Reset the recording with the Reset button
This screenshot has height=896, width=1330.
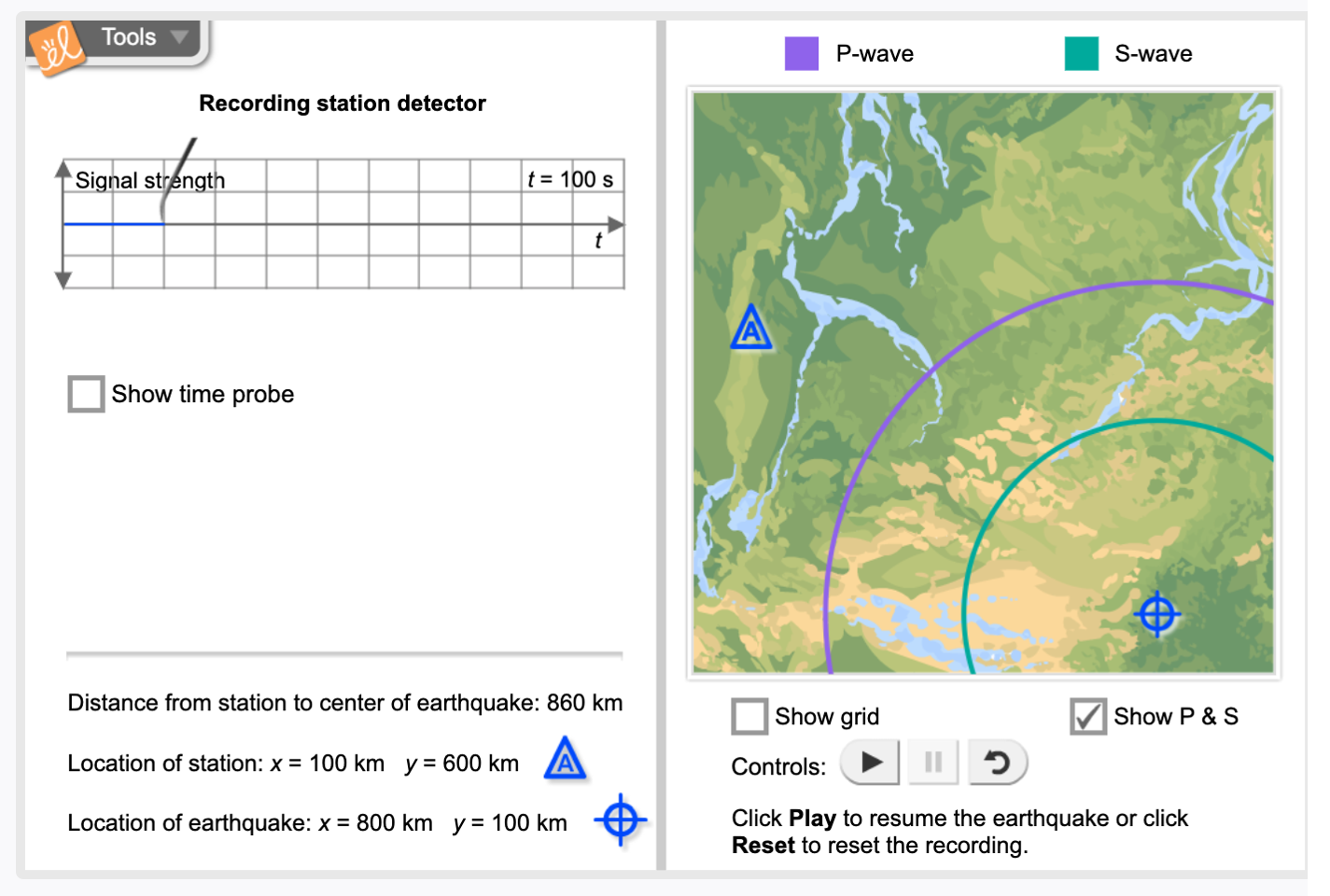point(997,763)
